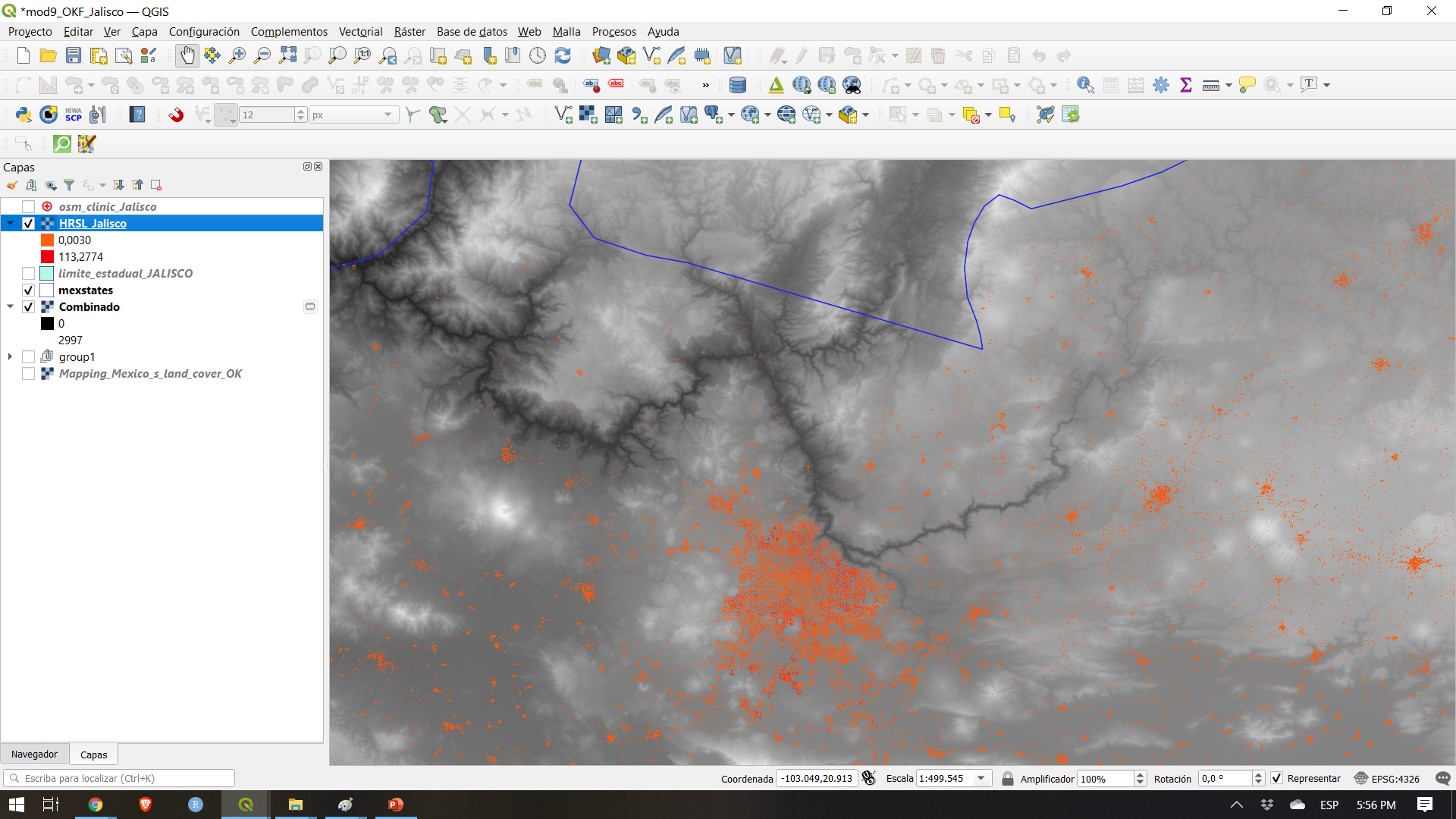The image size is (1456, 819).
Task: Open the Vectorial menu
Action: [360, 31]
